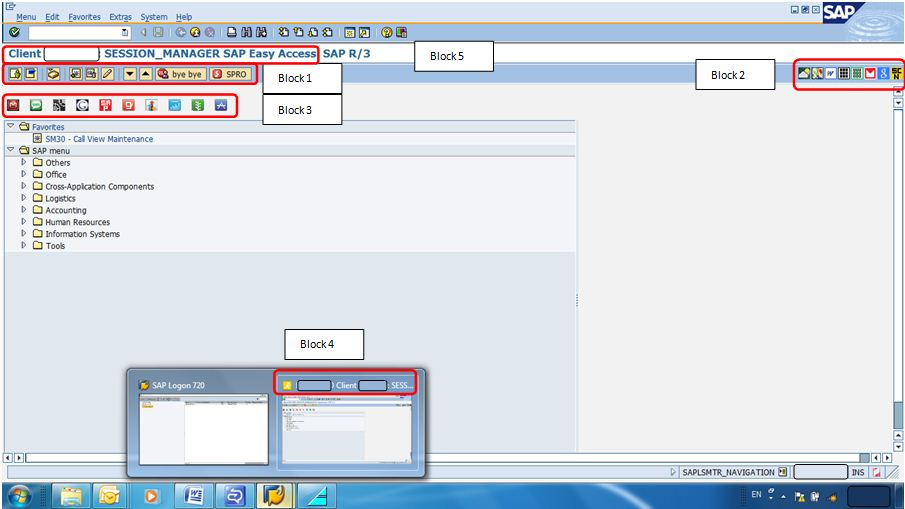The width and height of the screenshot is (905, 509).
Task: Click the Customize Local Layout icon
Action: pyautogui.click(x=401, y=32)
